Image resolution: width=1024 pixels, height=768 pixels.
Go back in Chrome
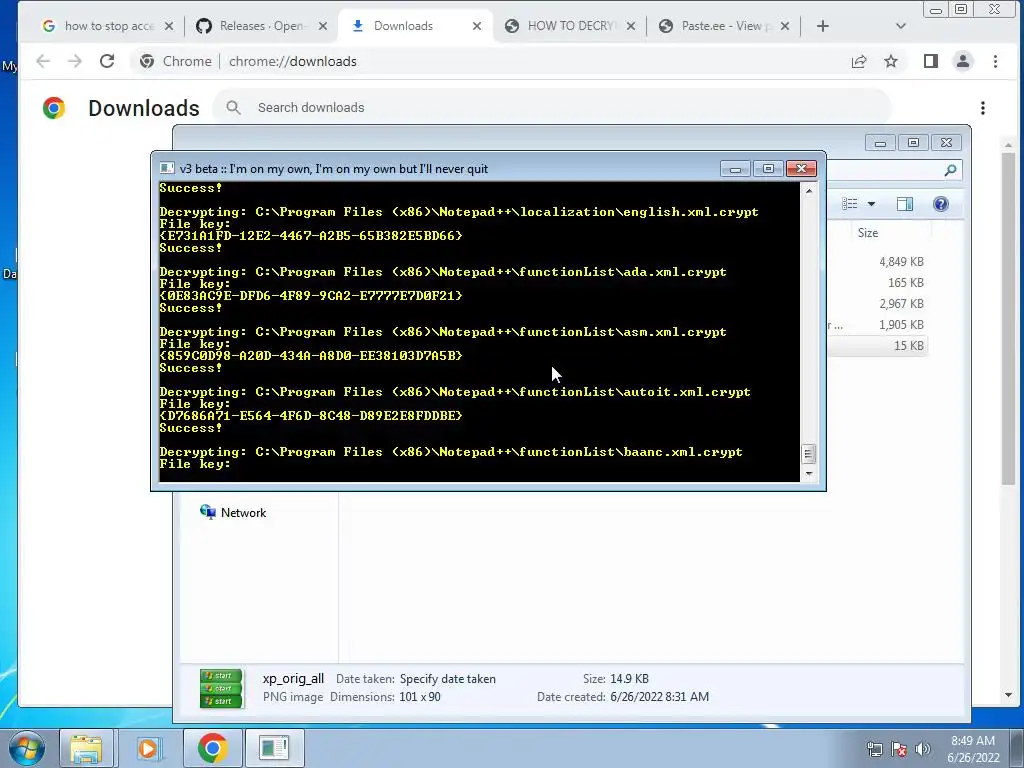pos(43,61)
